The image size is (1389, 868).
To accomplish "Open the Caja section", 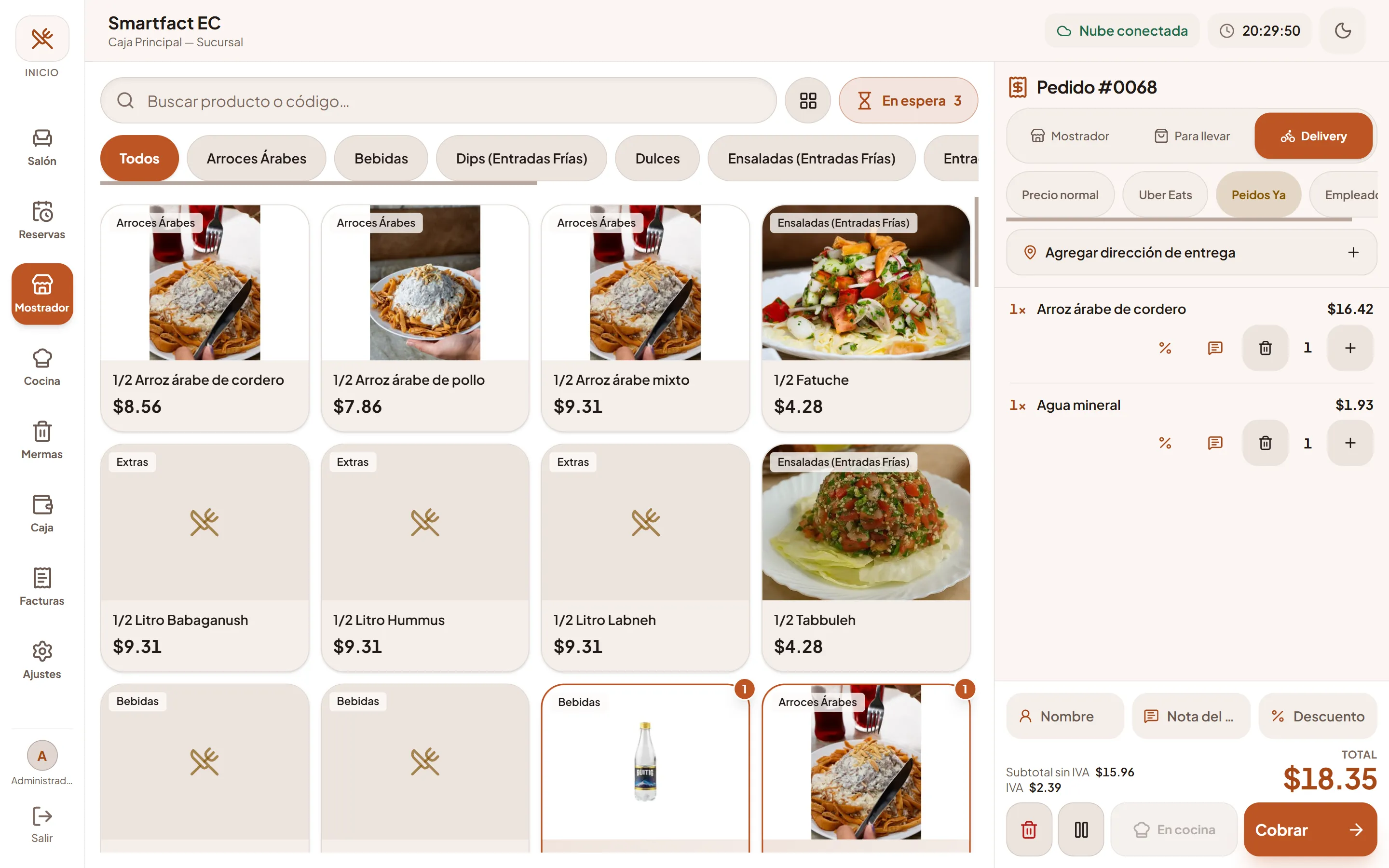I will pos(42,513).
